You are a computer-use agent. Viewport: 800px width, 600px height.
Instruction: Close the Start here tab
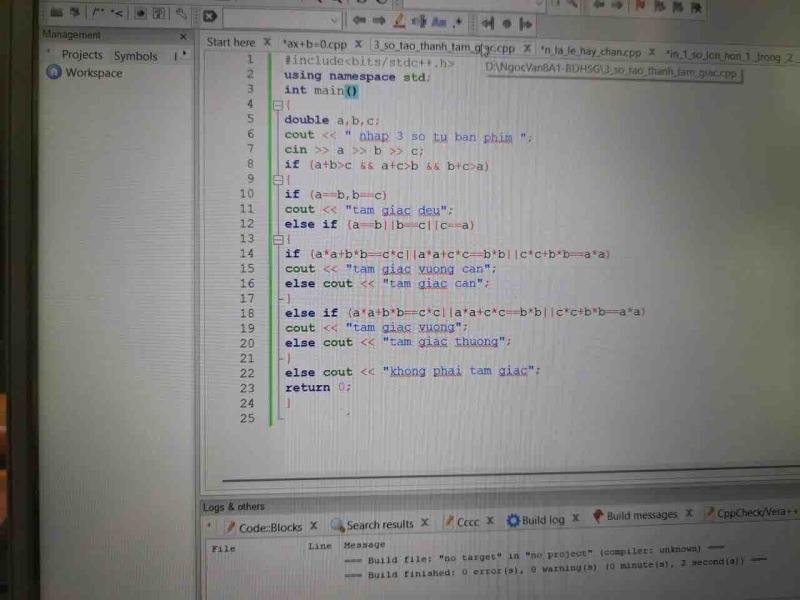point(267,43)
